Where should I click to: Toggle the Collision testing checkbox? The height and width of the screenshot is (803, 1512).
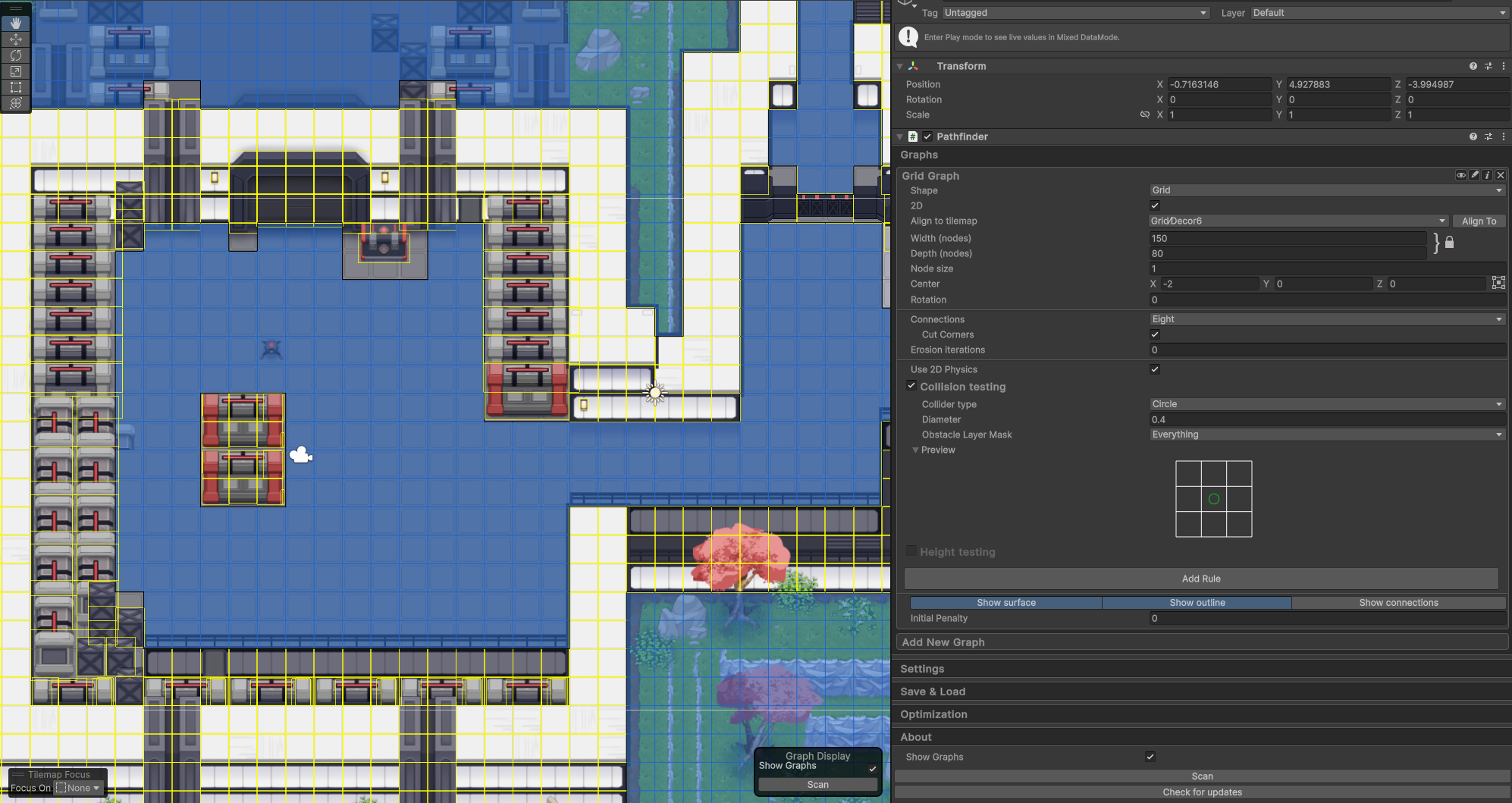911,386
